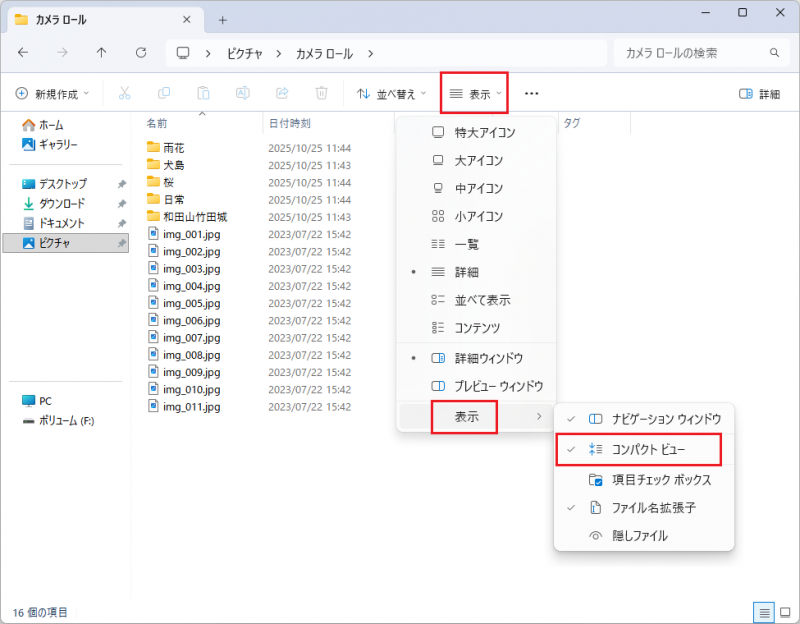Open the 並べ替え sort dropdown
The image size is (800, 624).
pos(392,93)
